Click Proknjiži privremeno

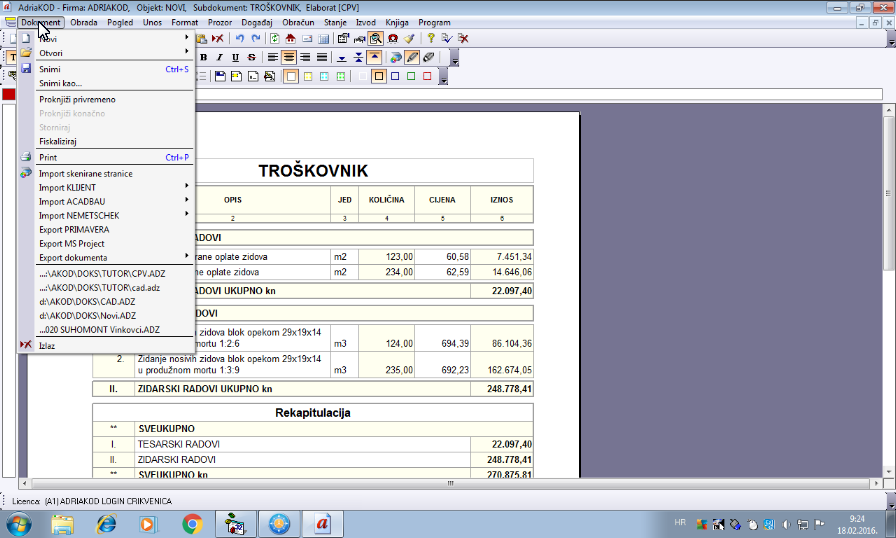click(x=107, y=99)
